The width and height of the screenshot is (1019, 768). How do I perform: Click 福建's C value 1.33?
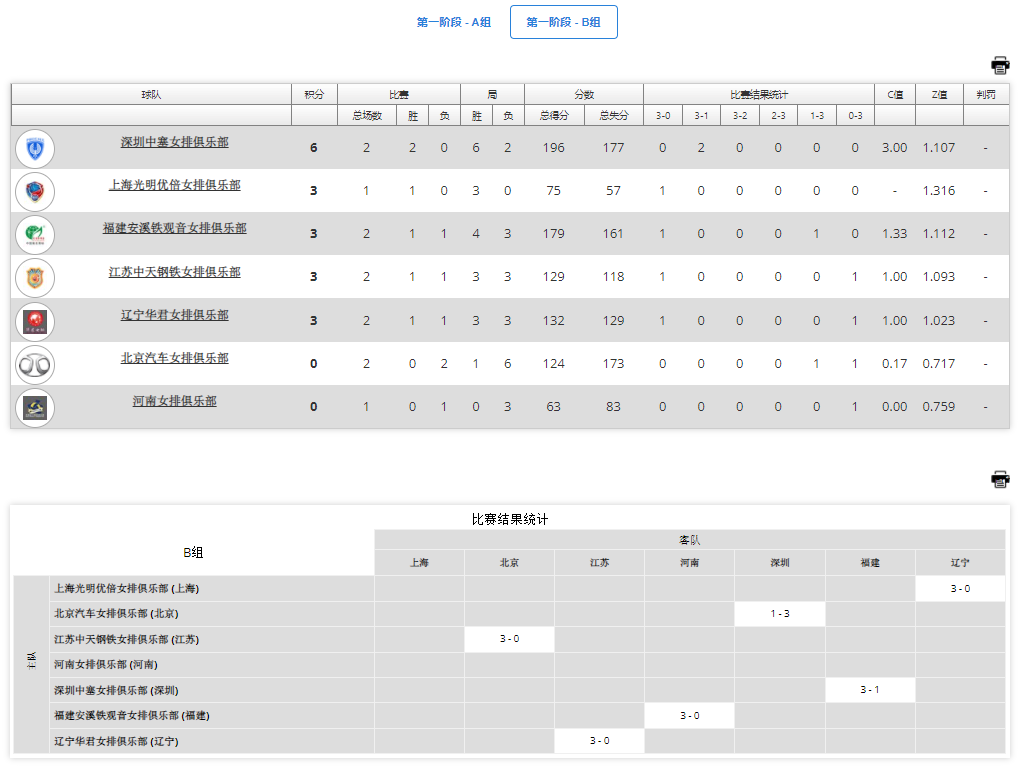click(x=895, y=233)
